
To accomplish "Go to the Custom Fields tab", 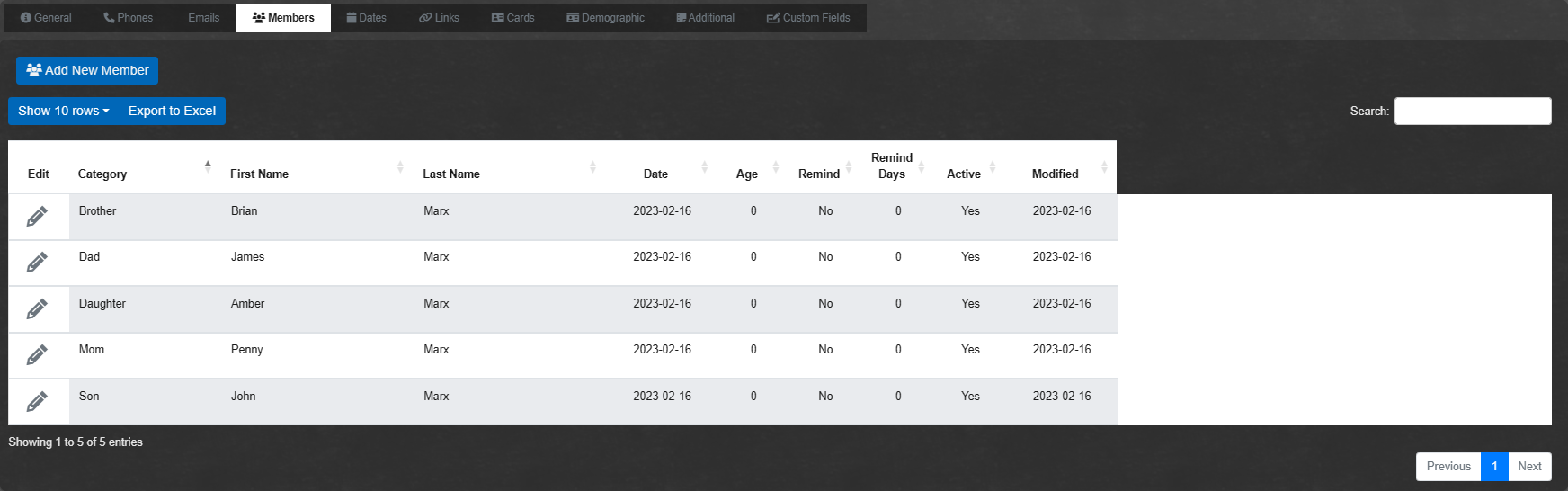I will (x=807, y=18).
